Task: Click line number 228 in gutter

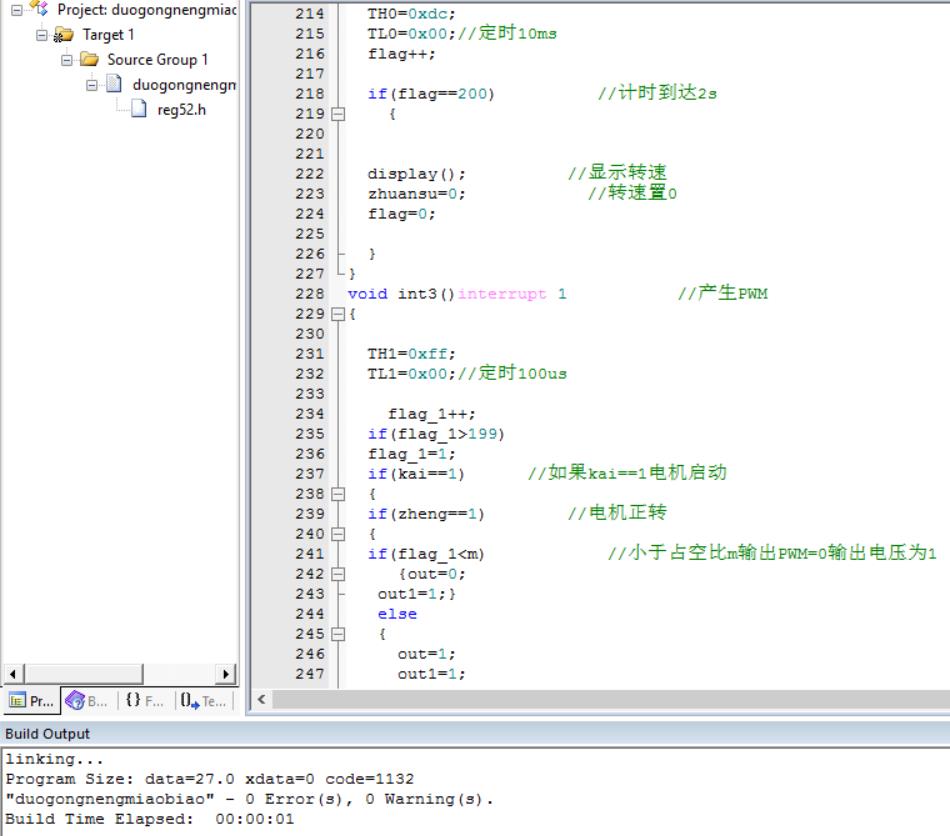Action: (x=310, y=294)
